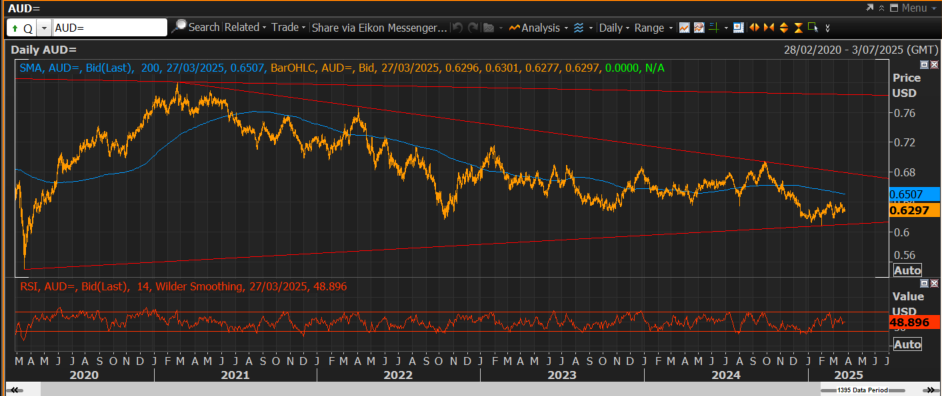The height and width of the screenshot is (396, 942).
Task: Open the quote type dropdown arrow
Action: (44, 28)
